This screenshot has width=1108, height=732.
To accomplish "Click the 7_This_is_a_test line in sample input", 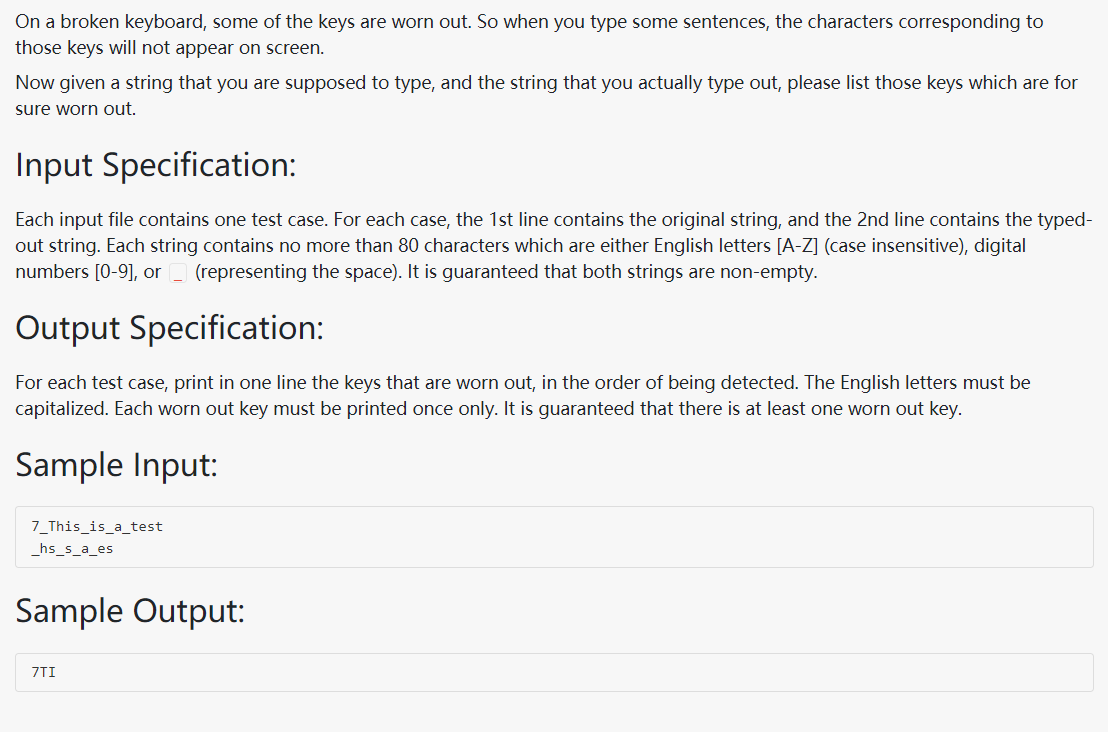I will pyautogui.click(x=97, y=526).
